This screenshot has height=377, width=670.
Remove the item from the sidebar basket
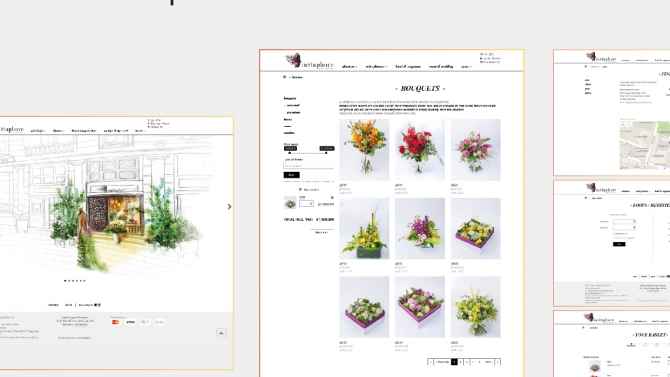(332, 197)
